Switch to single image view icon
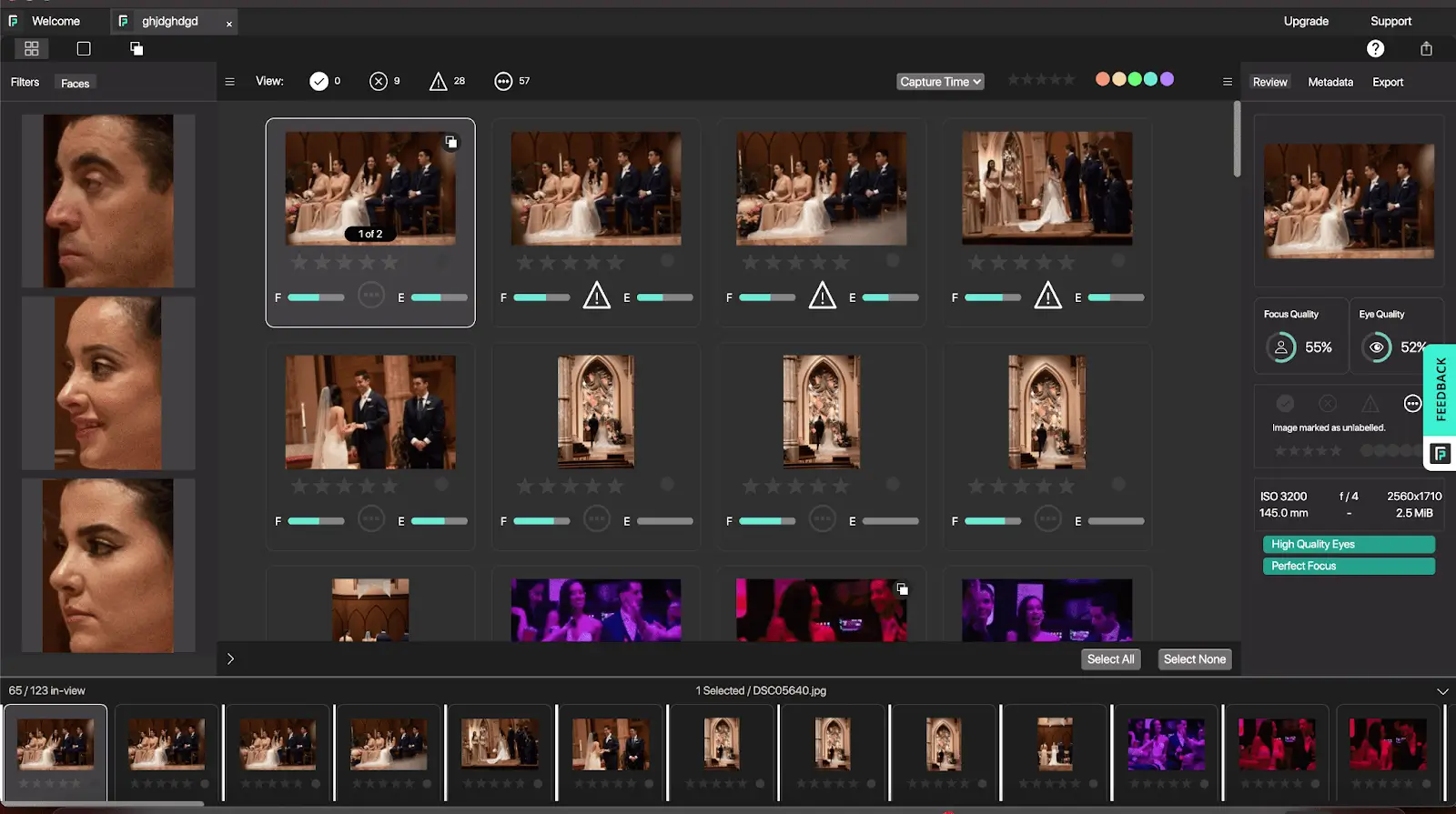1456x814 pixels. (84, 49)
